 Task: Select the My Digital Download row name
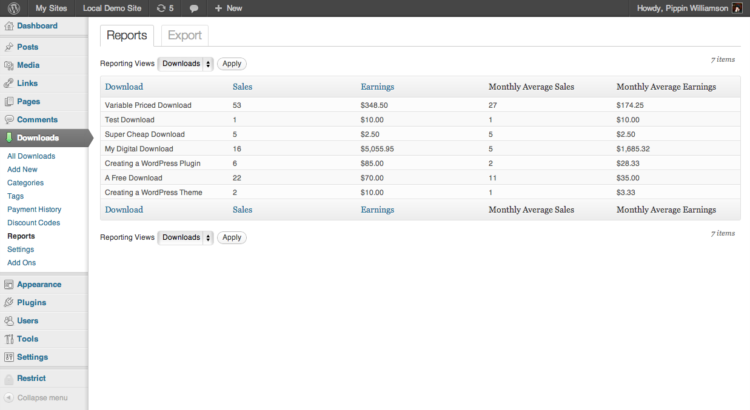pos(139,149)
